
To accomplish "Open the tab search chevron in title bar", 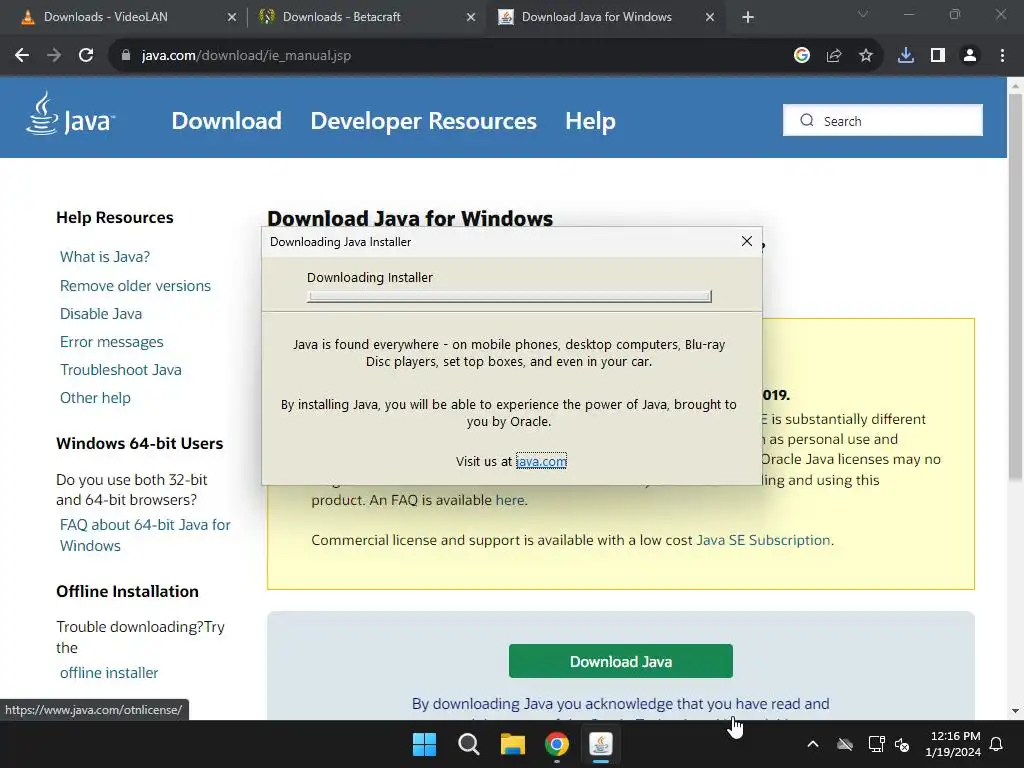I will [863, 14].
